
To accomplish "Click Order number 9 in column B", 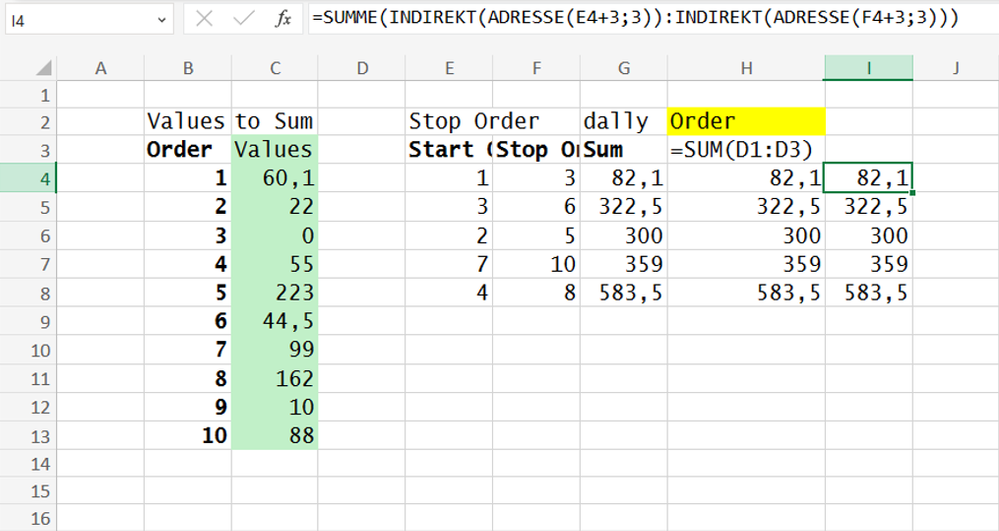I will point(188,407).
